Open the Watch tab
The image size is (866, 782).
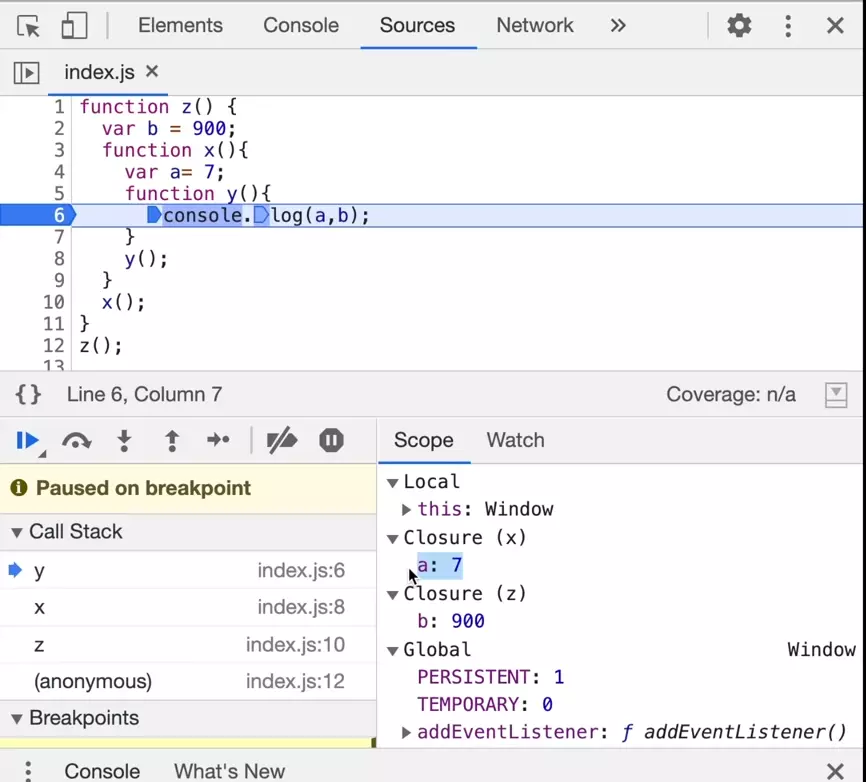pyautogui.click(x=515, y=441)
